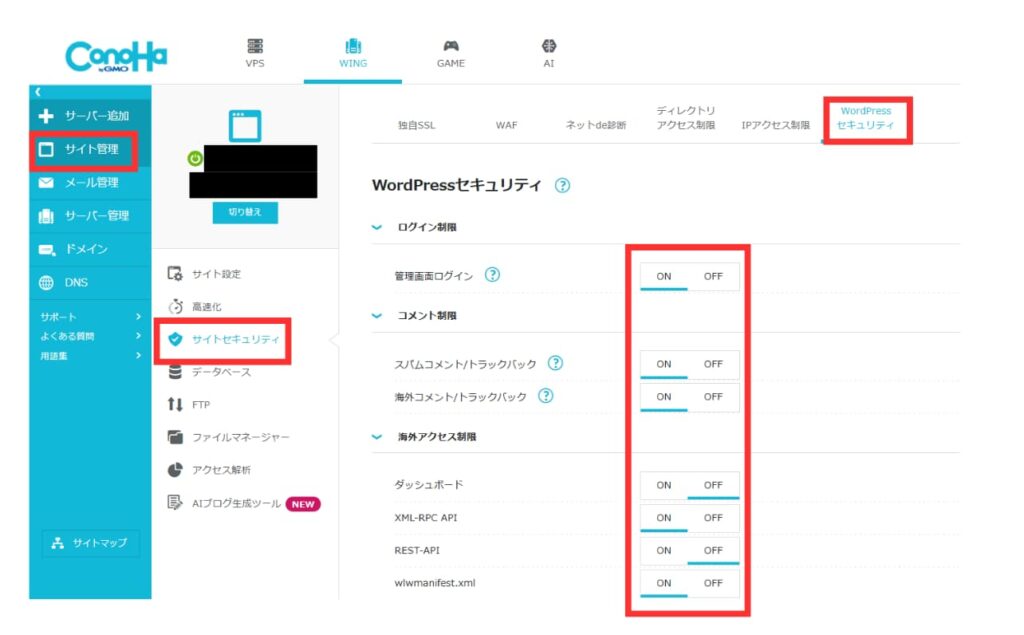Switch to the IPアクセス制限 tab
Viewport: 1024px width, 635px height.
point(775,125)
